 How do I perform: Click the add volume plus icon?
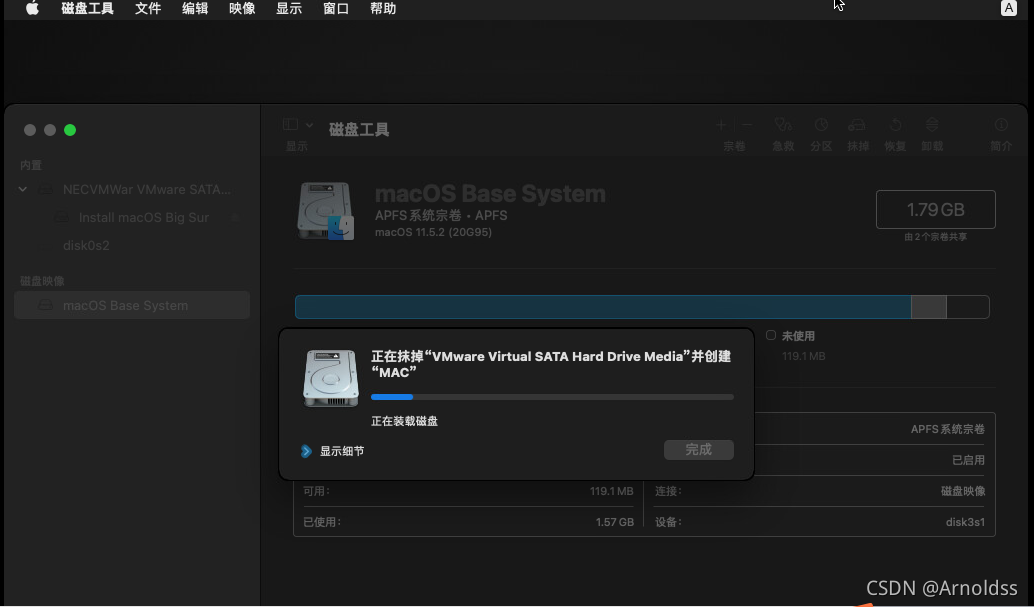(x=721, y=125)
